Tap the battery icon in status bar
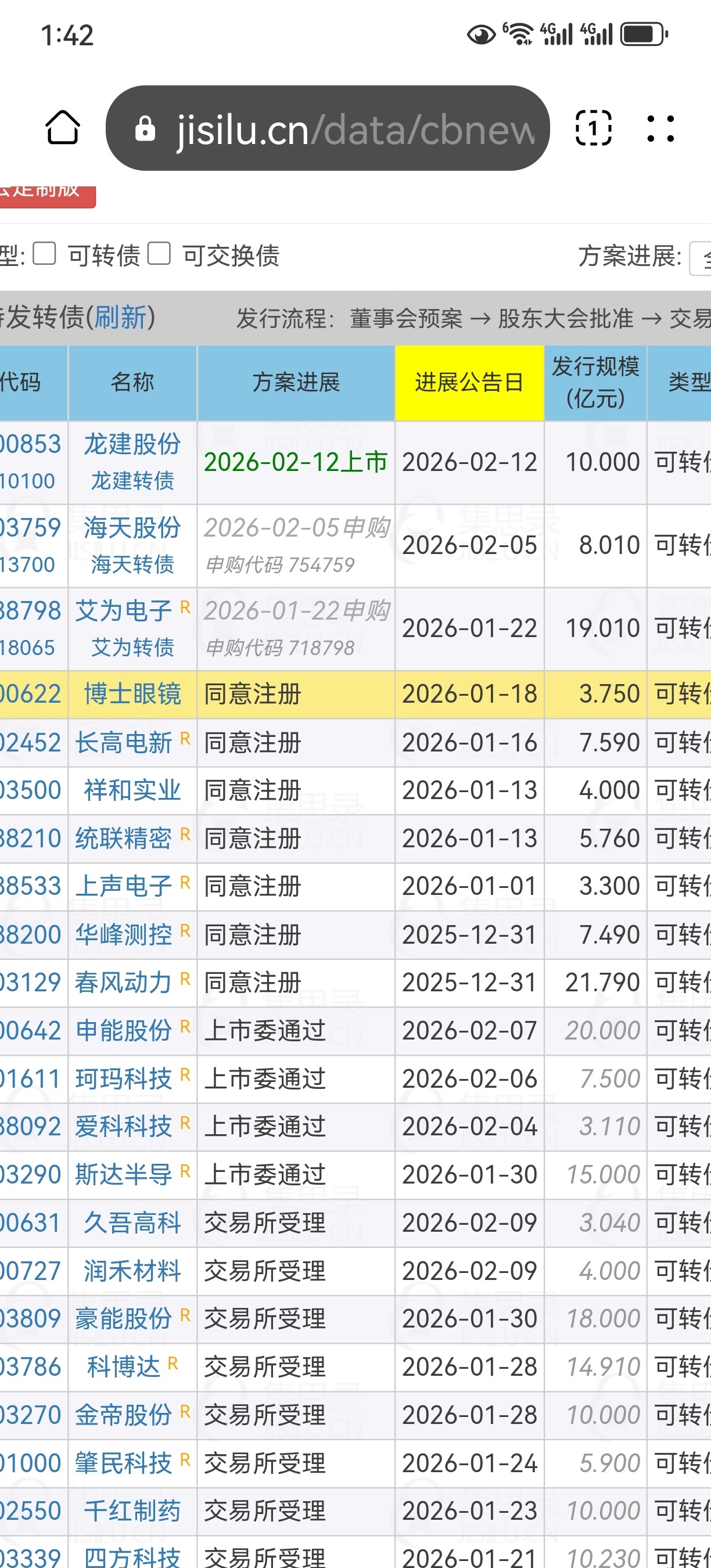Viewport: 711px width, 1568px height. [644, 35]
